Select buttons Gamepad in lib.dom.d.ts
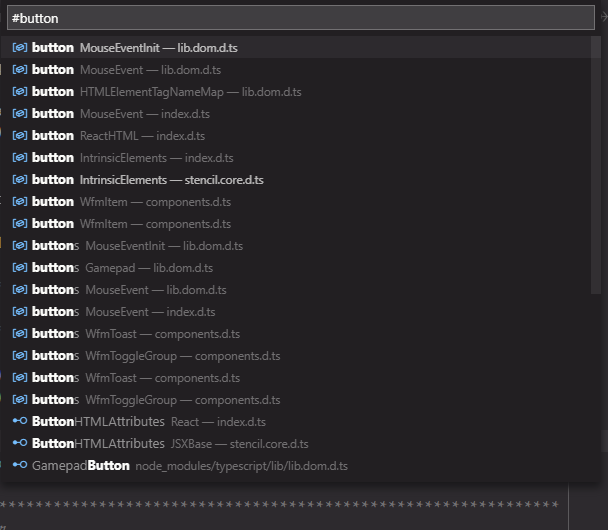Image resolution: width=608 pixels, height=530 pixels. click(x=301, y=268)
